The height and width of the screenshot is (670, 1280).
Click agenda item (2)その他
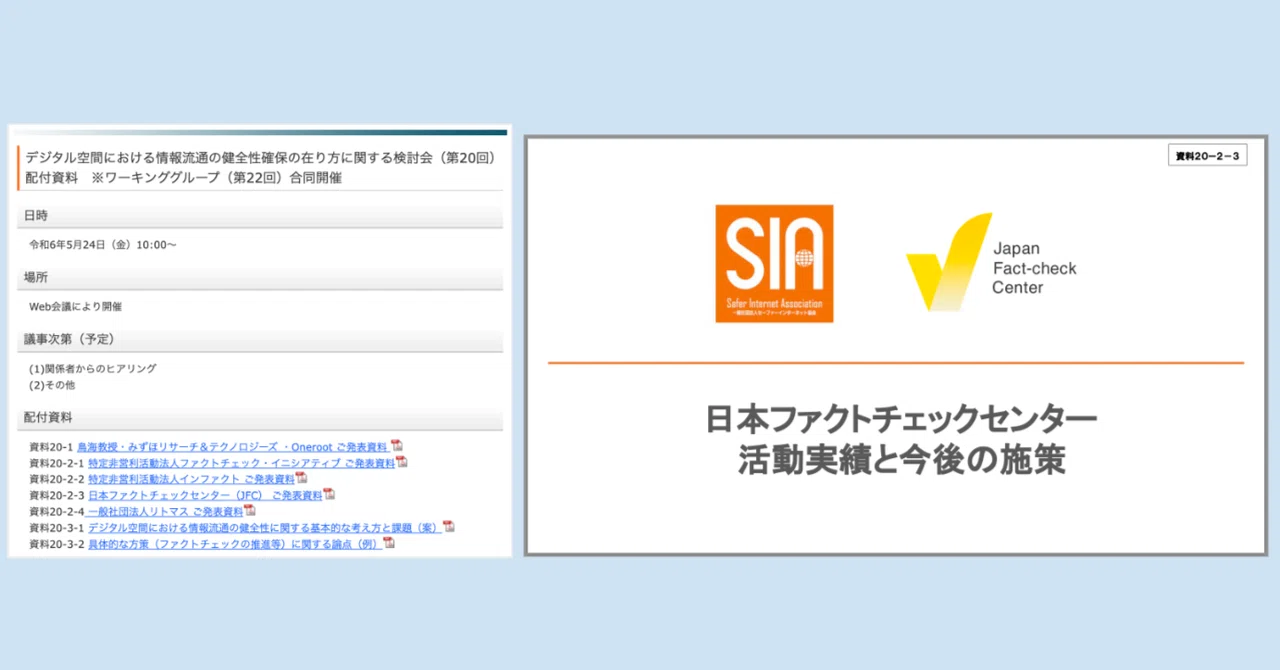tap(52, 384)
